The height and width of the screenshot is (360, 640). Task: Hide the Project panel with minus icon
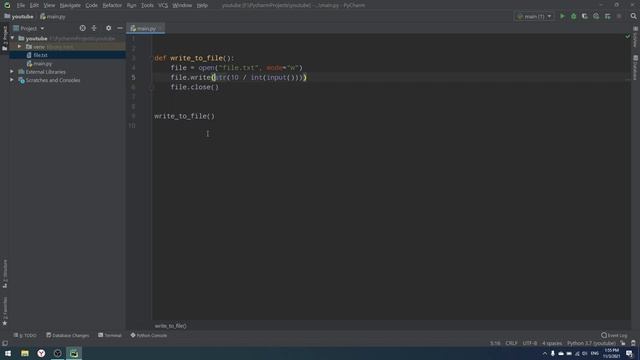(120, 28)
